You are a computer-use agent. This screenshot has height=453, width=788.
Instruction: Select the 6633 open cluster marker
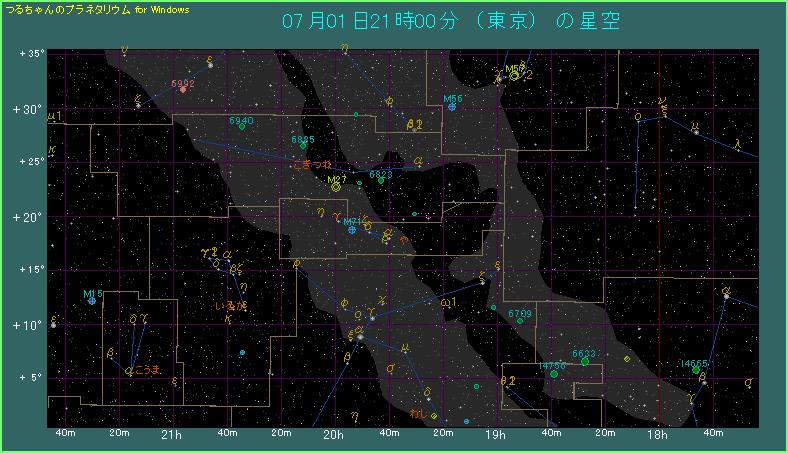tap(584, 361)
